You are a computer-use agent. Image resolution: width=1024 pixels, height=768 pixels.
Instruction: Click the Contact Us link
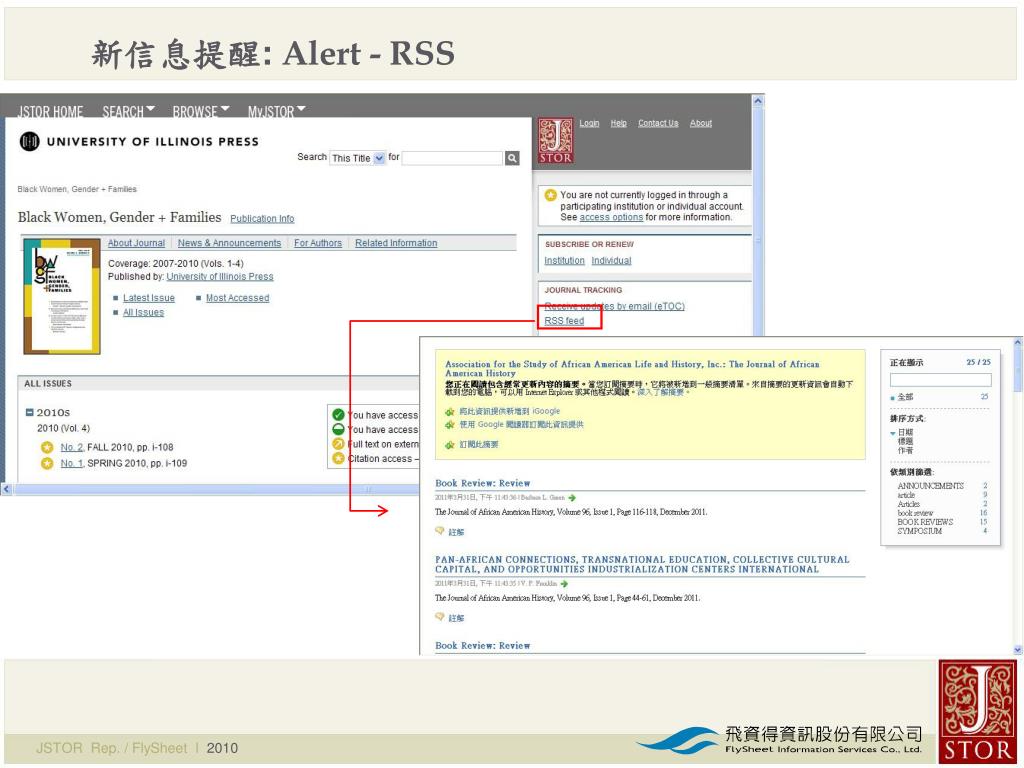point(658,123)
